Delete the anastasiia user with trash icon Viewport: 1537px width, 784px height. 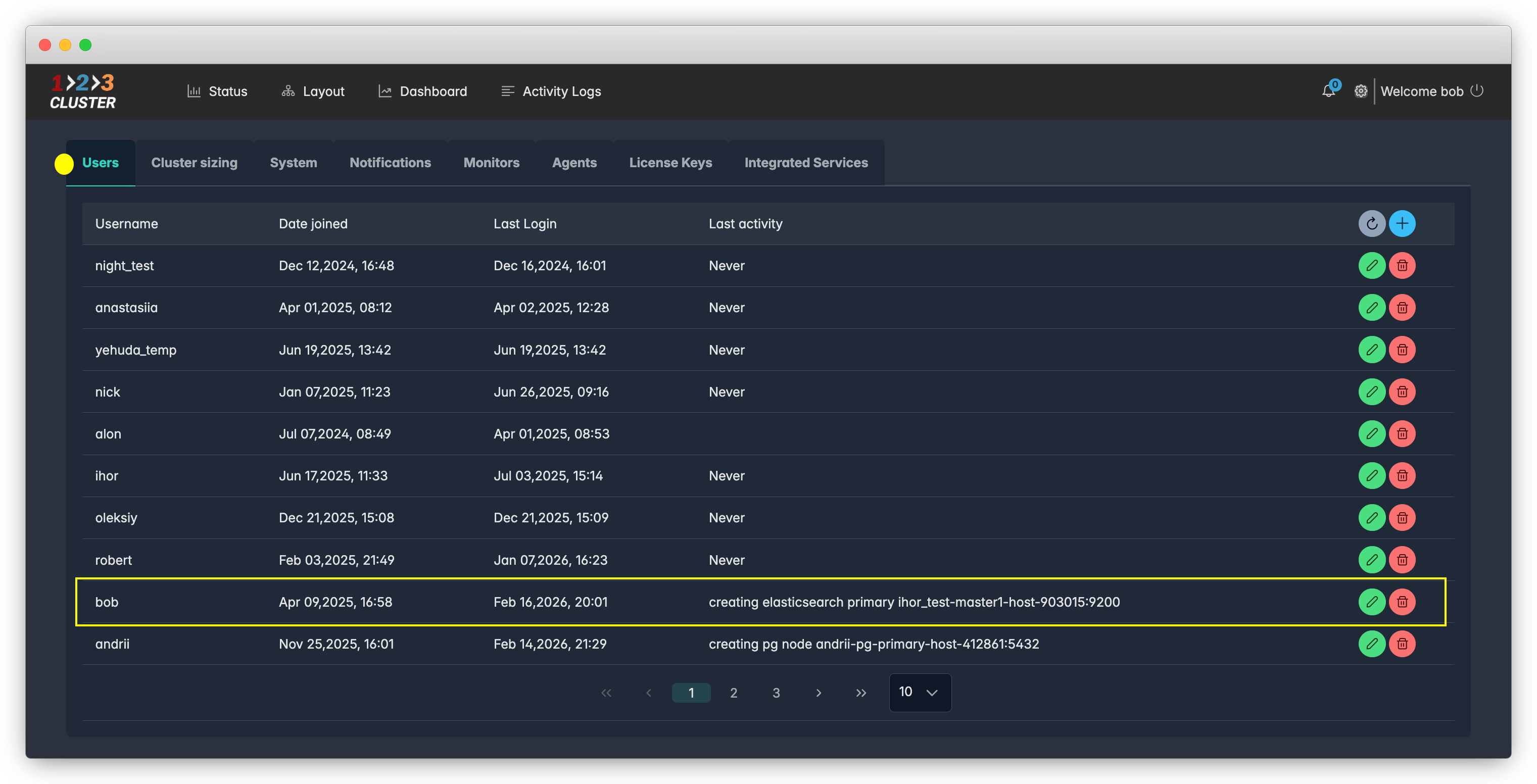(1402, 308)
